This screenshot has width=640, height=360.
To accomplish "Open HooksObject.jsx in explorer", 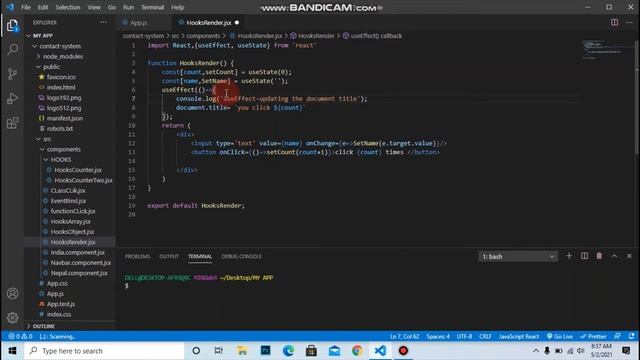I will pyautogui.click(x=72, y=231).
